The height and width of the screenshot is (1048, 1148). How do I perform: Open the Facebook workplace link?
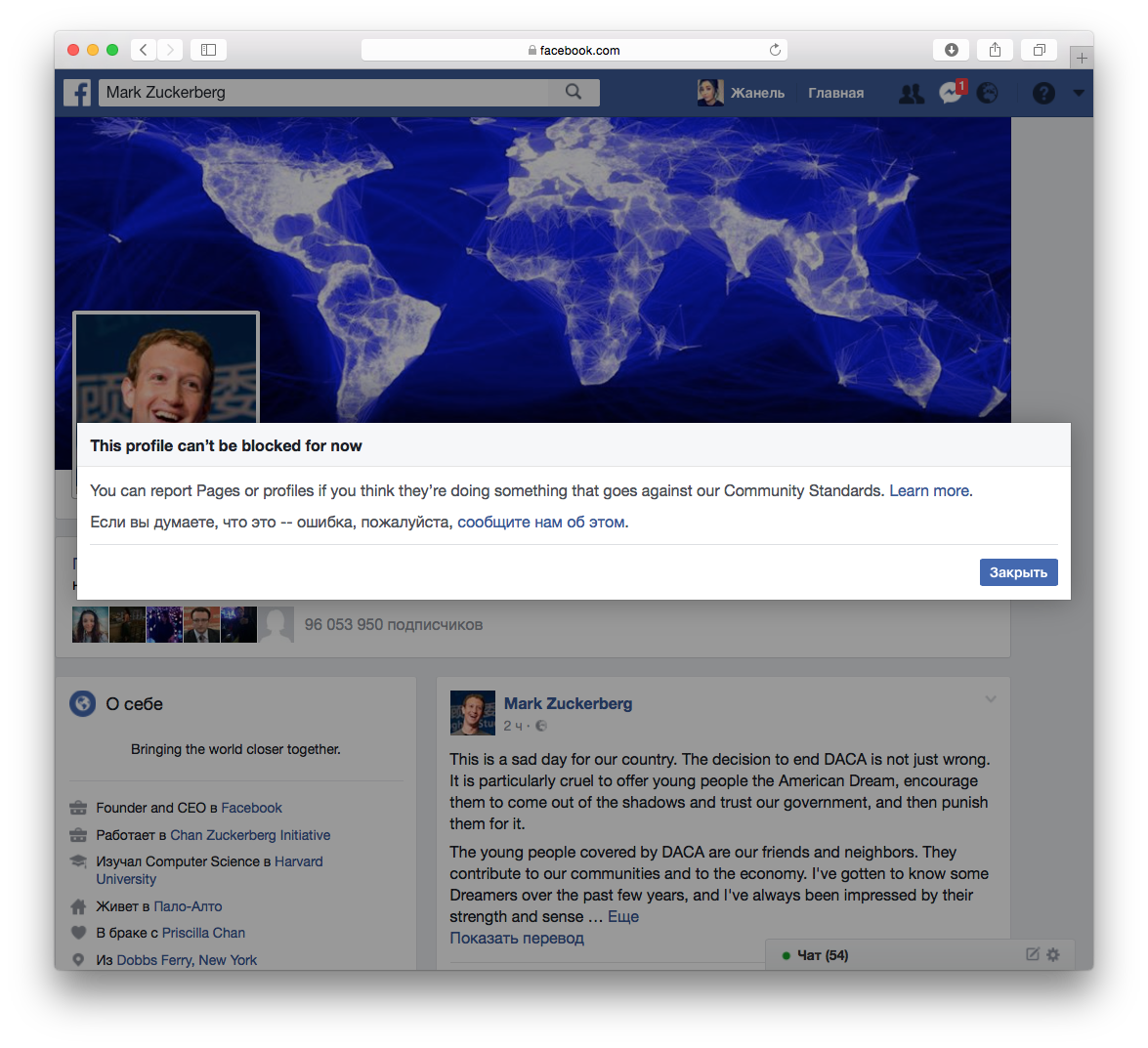pos(251,808)
